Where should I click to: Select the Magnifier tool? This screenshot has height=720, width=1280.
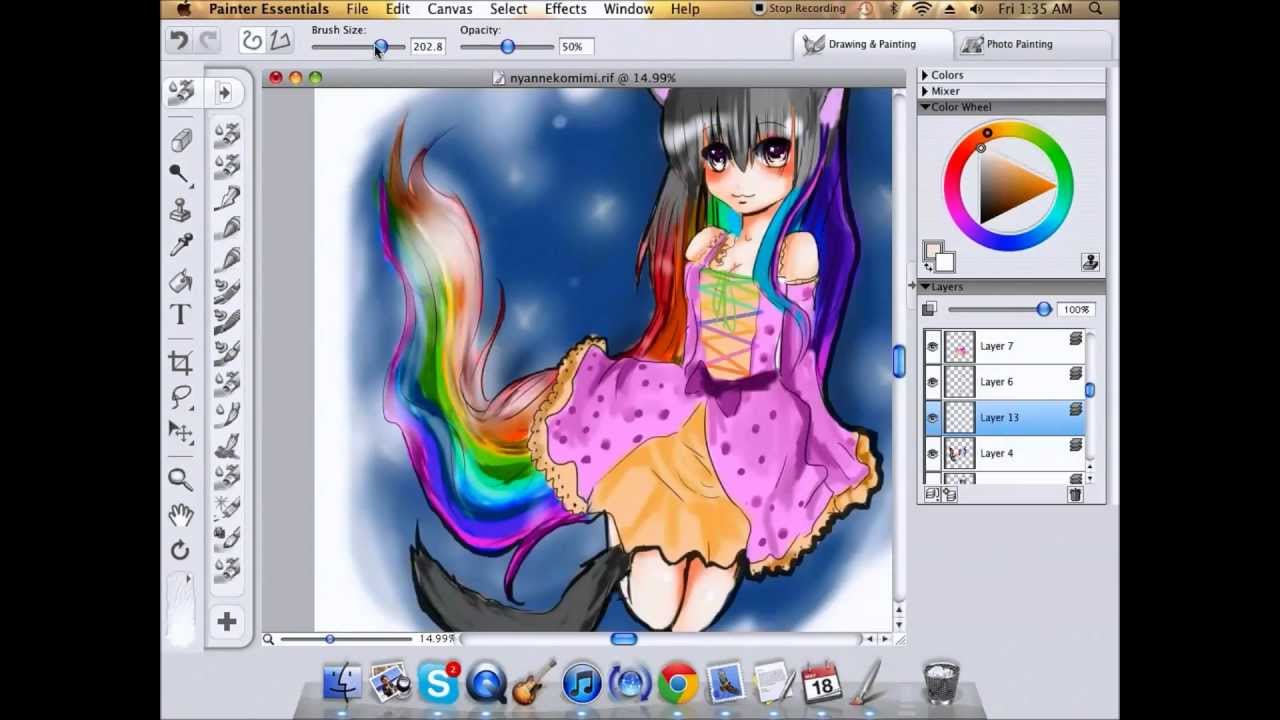pos(181,479)
